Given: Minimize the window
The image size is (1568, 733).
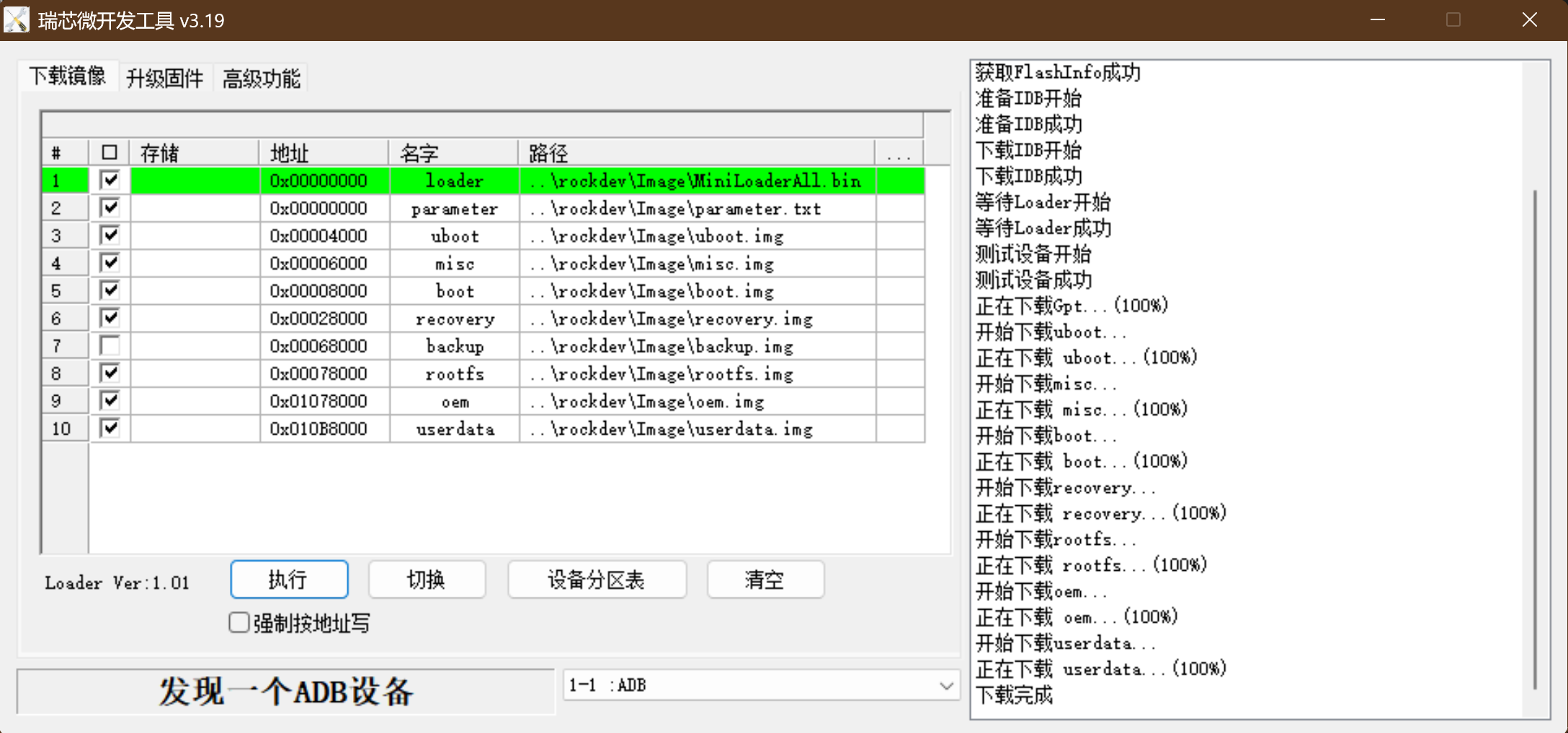Looking at the screenshot, I should (1378, 20).
